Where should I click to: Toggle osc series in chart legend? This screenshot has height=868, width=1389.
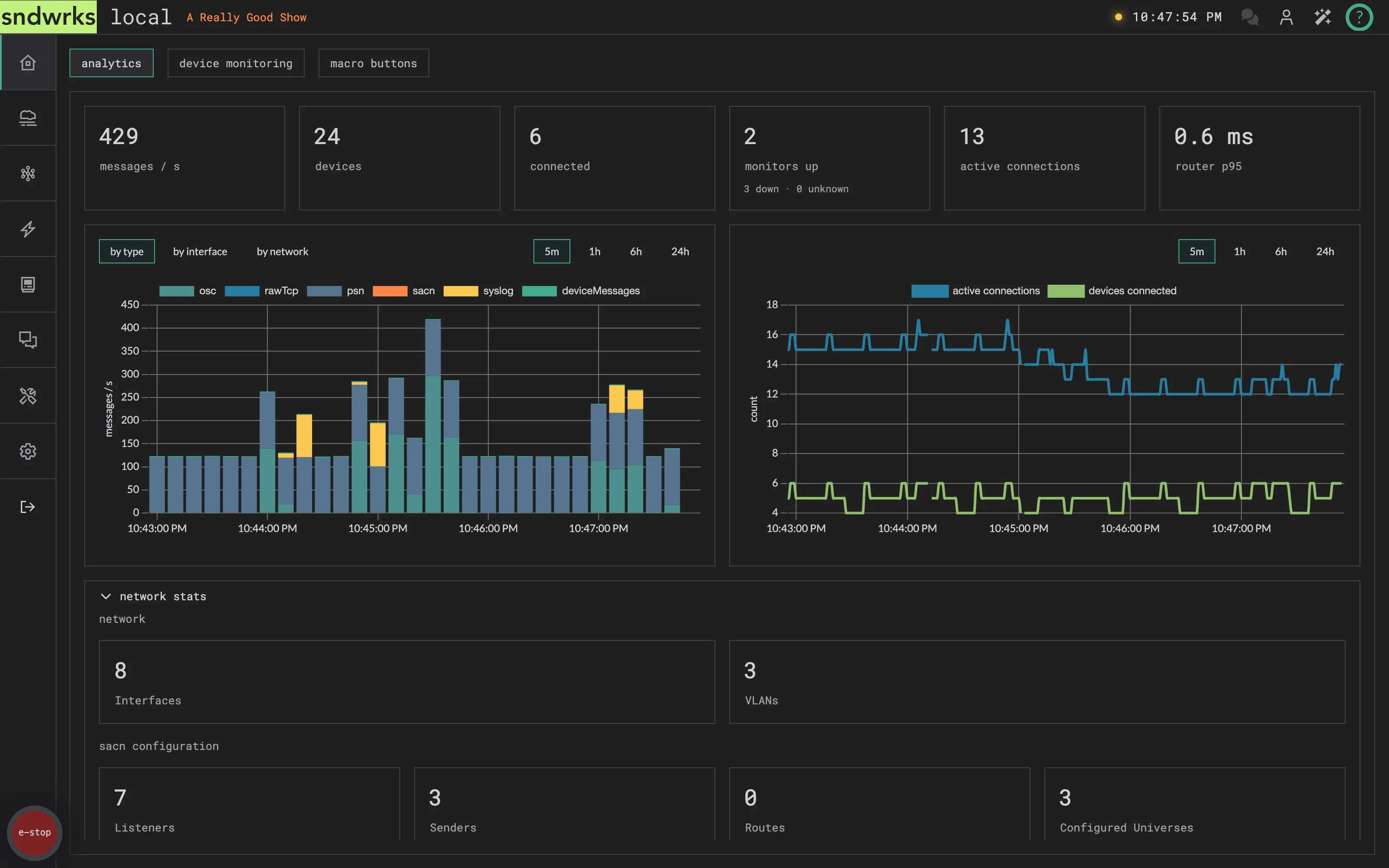coord(188,291)
